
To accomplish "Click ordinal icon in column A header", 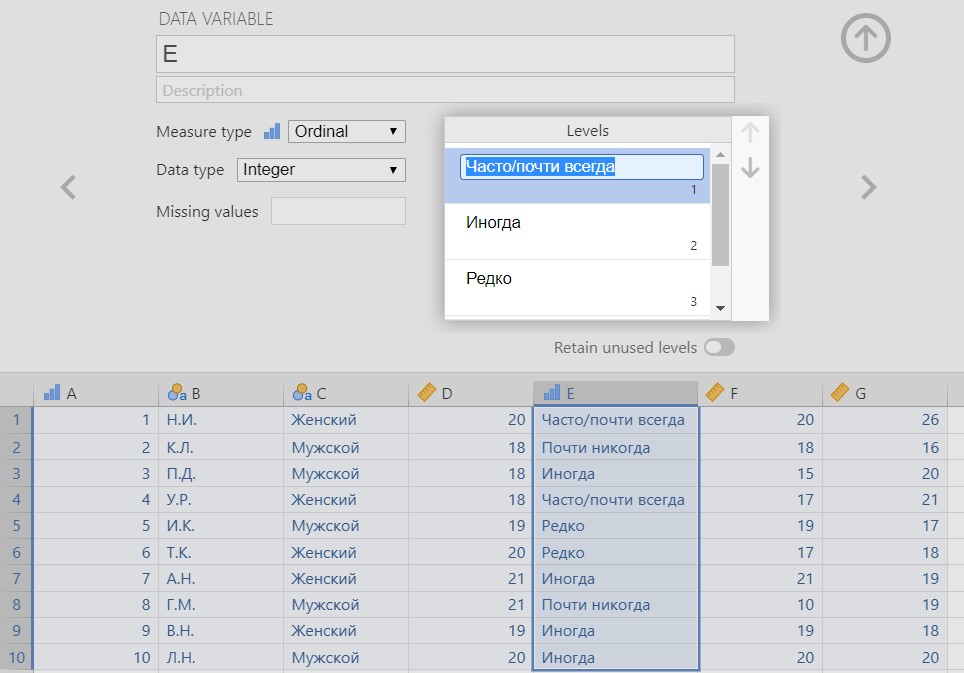I will pyautogui.click(x=52, y=393).
